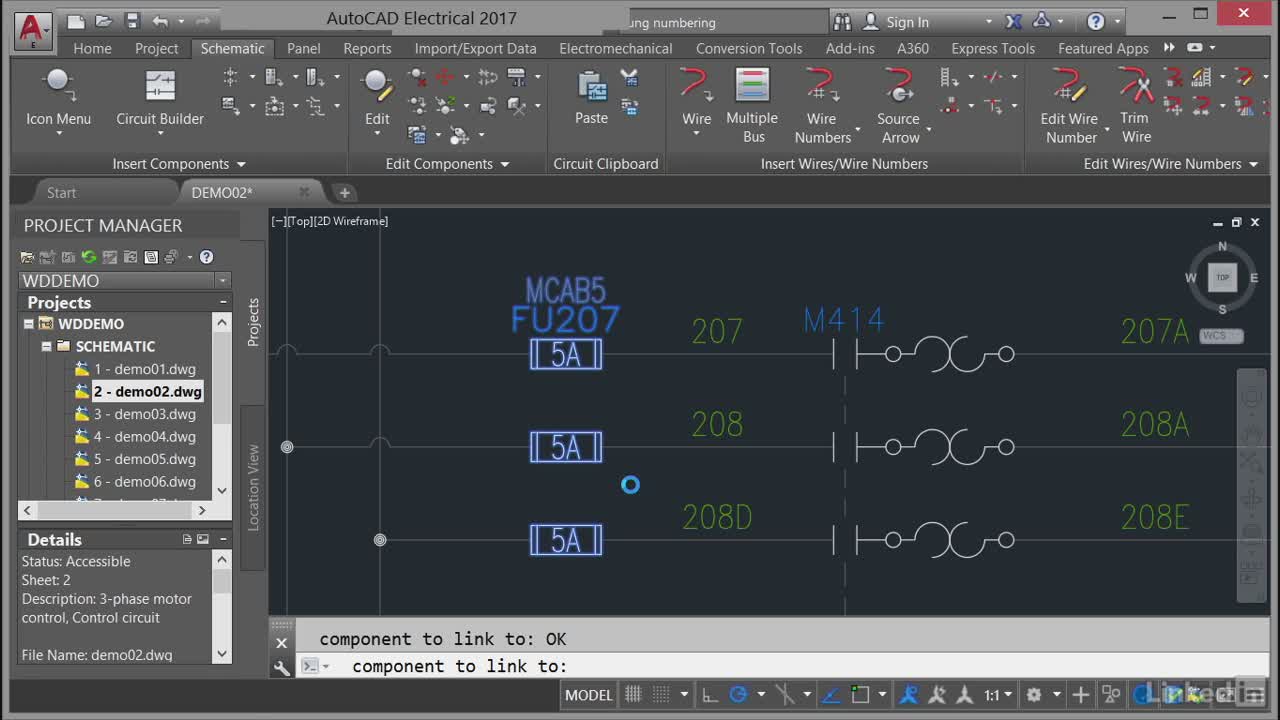Click Sign In link
1280x720 pixels.
(907, 22)
